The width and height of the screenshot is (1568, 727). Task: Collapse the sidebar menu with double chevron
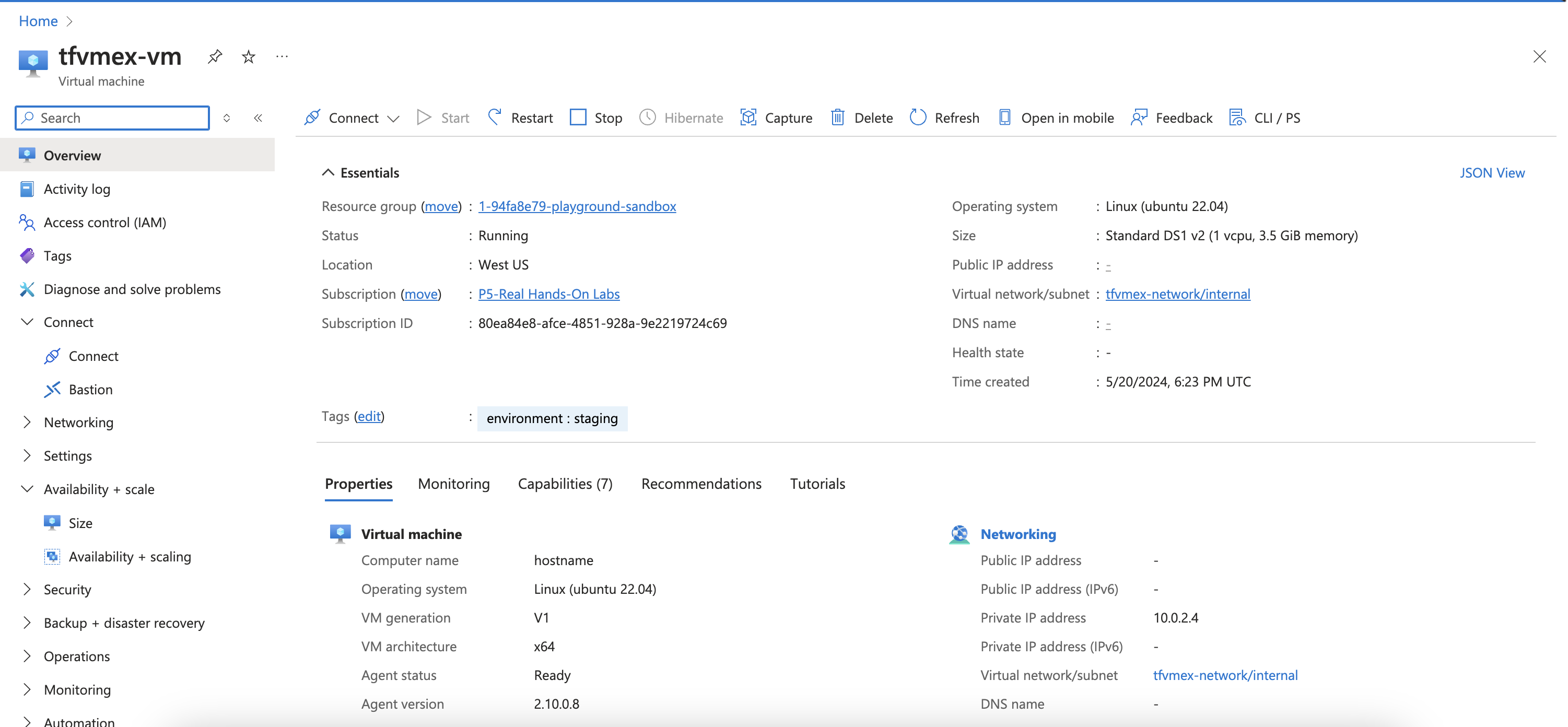tap(258, 118)
